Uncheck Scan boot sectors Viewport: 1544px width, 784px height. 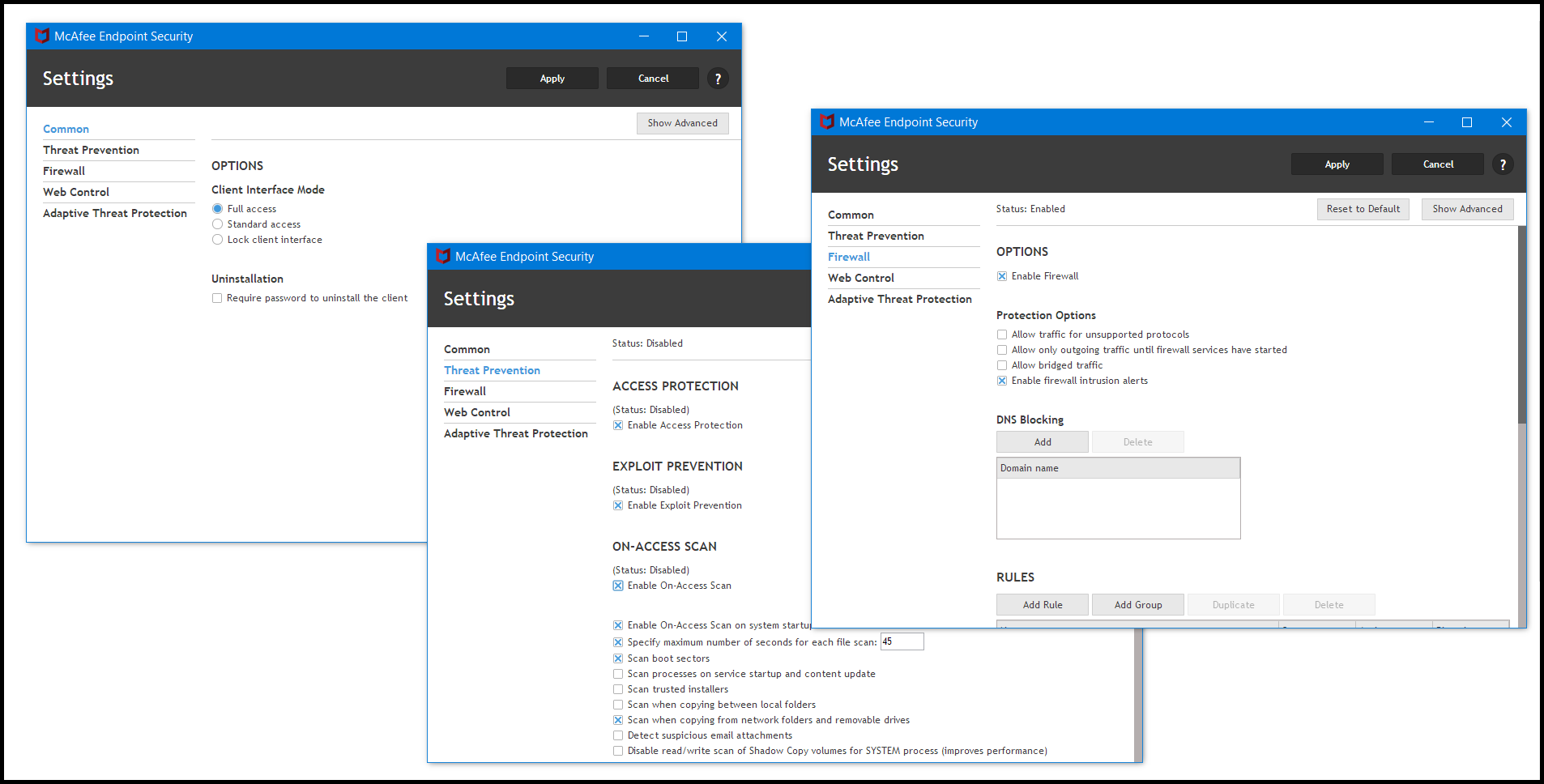click(618, 658)
